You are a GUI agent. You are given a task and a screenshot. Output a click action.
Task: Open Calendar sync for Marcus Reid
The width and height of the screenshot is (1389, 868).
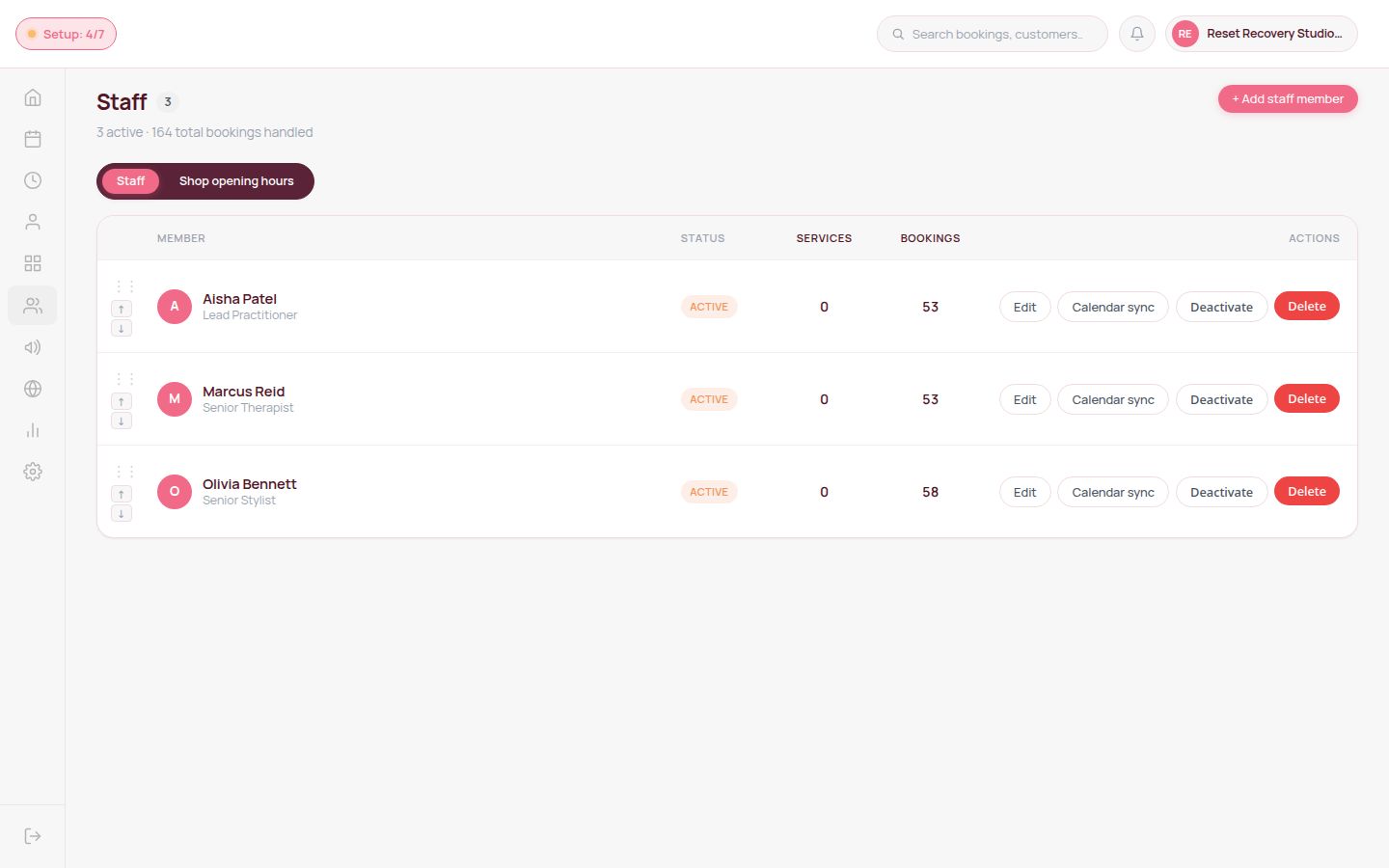click(x=1113, y=399)
